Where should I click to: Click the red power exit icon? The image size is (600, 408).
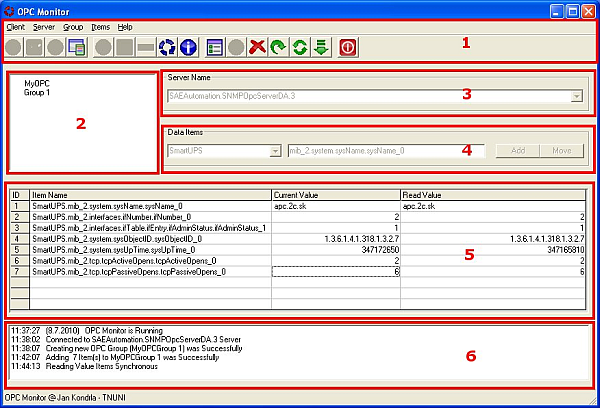point(348,47)
